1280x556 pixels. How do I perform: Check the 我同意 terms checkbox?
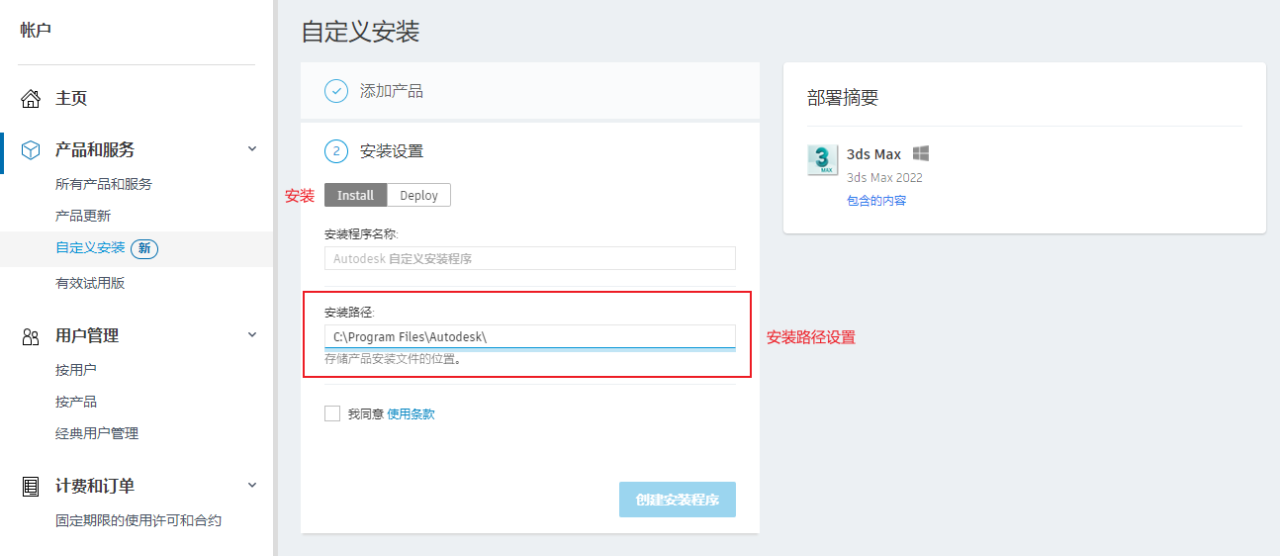(x=333, y=414)
